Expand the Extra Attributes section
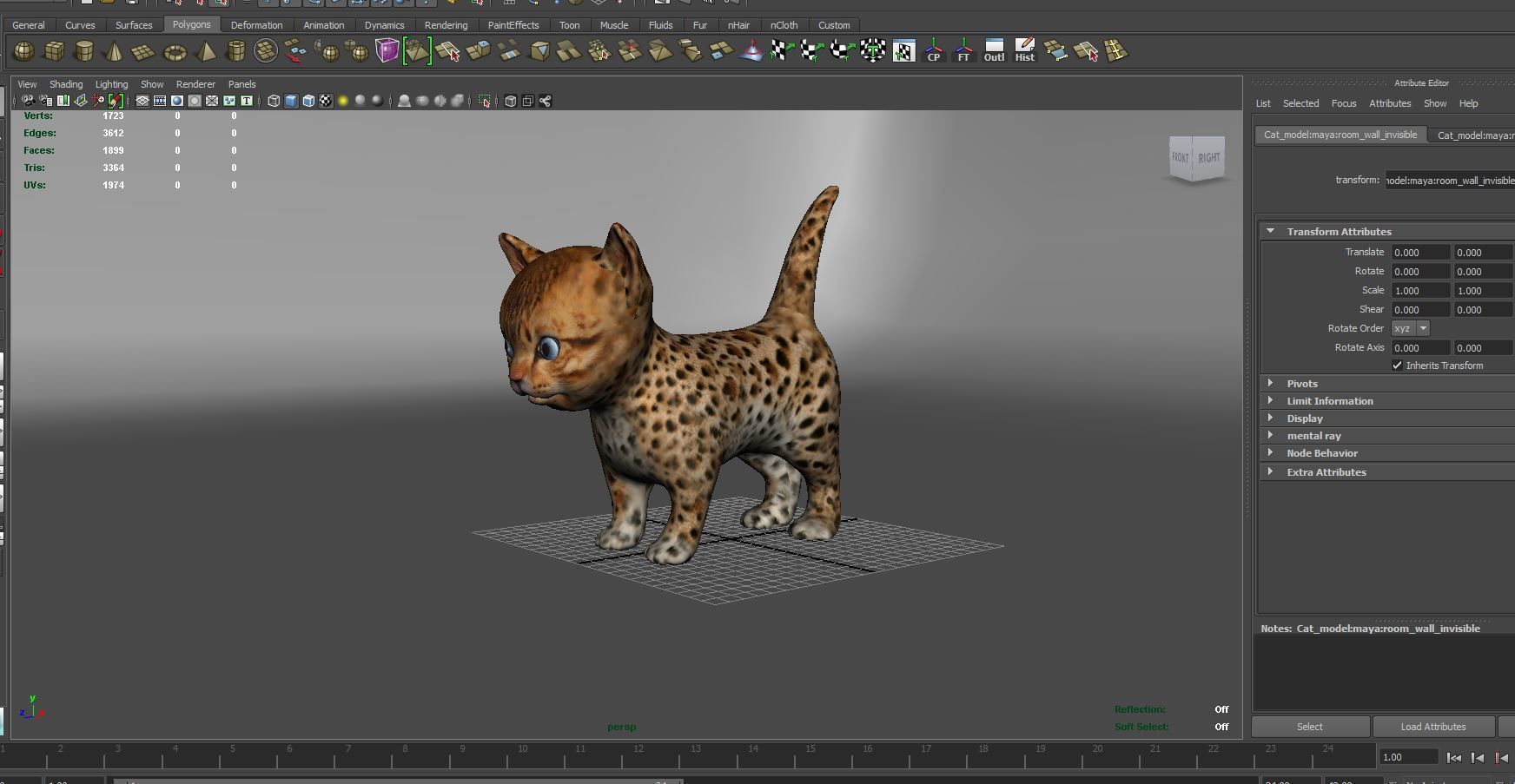 coord(1270,471)
